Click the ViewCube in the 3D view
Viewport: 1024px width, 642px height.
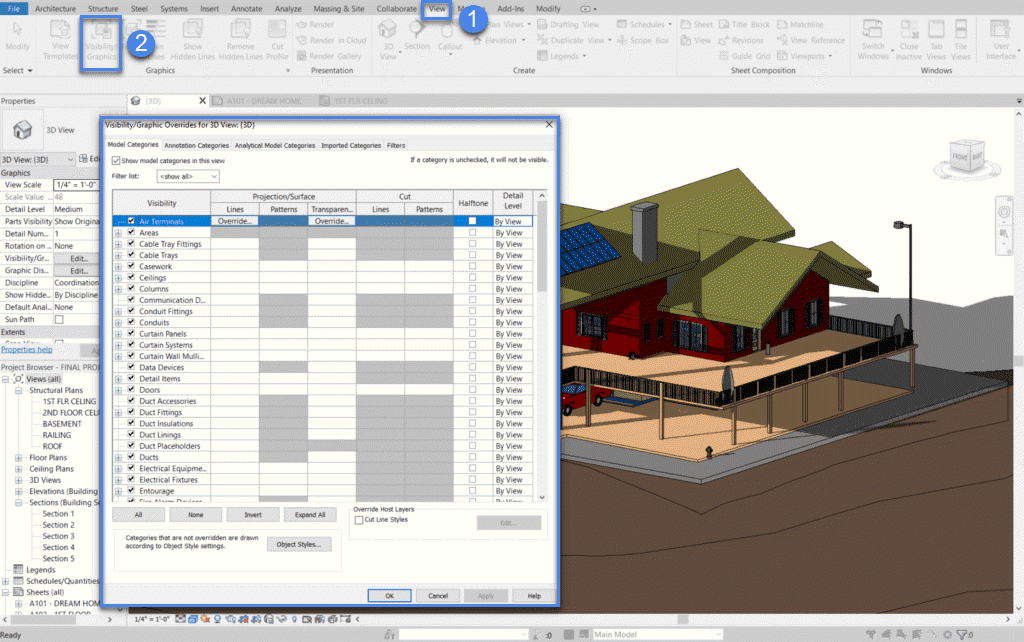click(x=962, y=157)
